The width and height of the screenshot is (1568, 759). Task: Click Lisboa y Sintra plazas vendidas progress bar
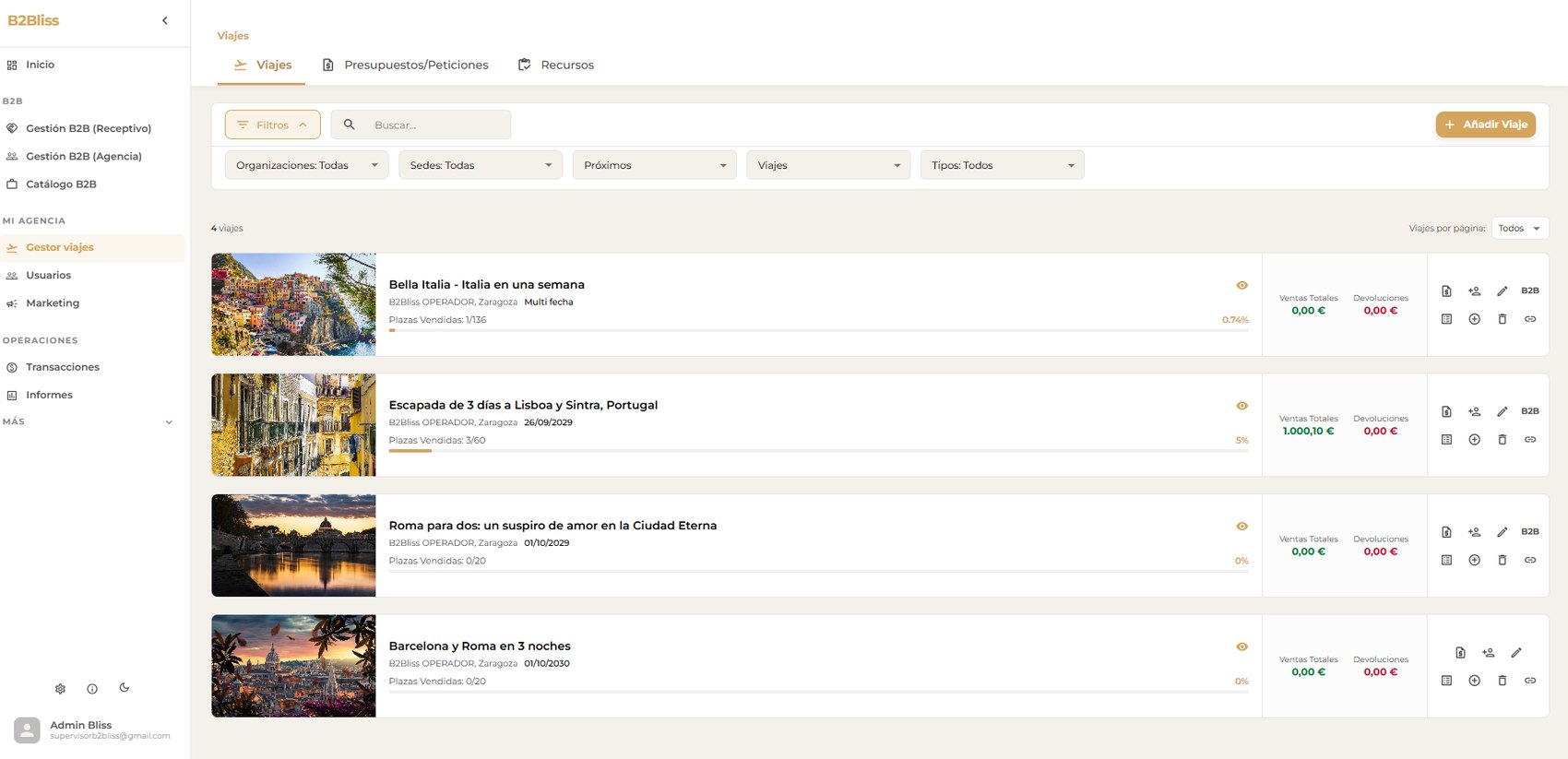pyautogui.click(x=818, y=450)
